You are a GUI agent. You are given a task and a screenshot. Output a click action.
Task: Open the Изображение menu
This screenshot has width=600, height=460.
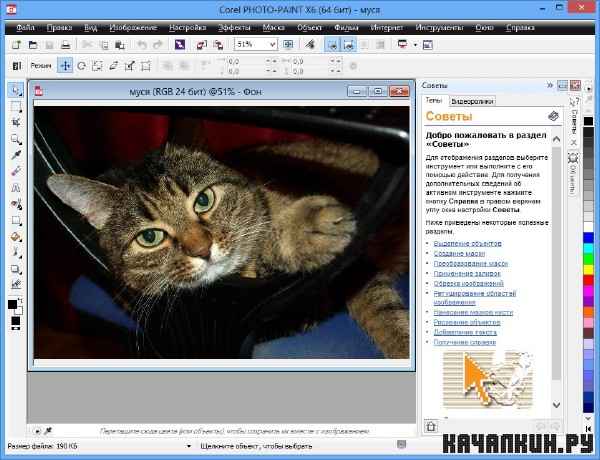coord(133,28)
